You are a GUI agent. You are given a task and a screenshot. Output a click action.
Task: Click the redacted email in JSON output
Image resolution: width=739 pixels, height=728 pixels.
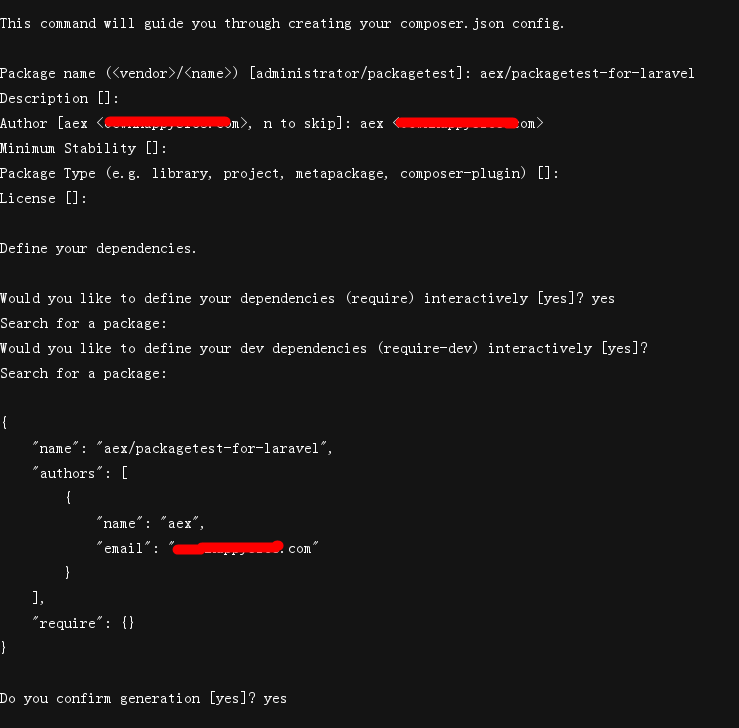coord(228,548)
